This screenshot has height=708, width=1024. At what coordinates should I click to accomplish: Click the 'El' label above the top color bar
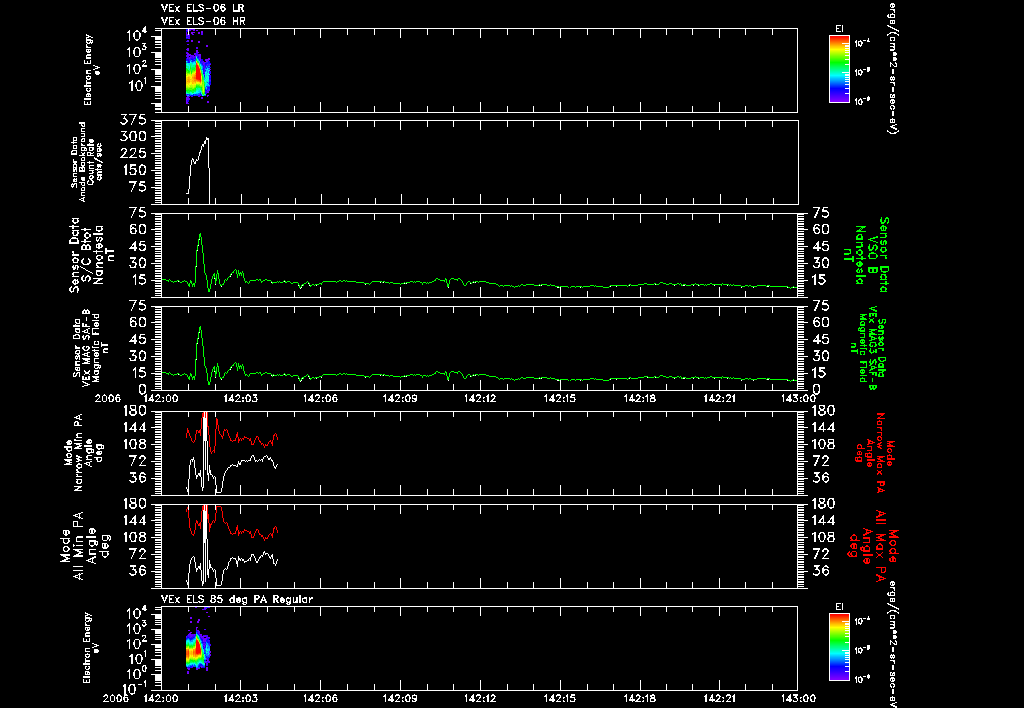(839, 29)
